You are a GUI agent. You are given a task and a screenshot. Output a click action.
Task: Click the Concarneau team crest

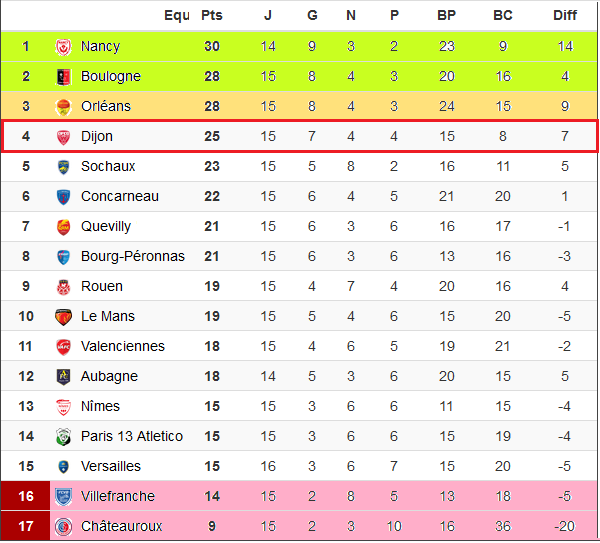click(x=63, y=197)
